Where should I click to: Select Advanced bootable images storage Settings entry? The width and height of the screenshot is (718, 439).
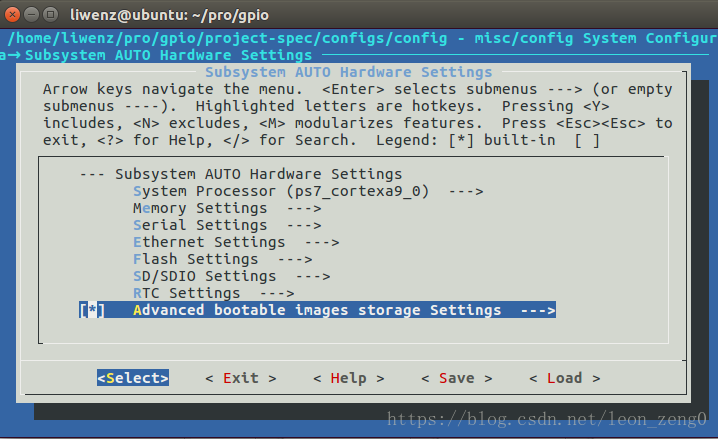[317, 310]
